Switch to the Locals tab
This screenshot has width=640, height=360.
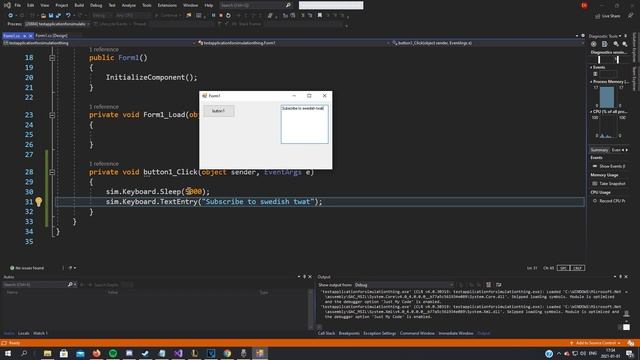[x=24, y=333]
